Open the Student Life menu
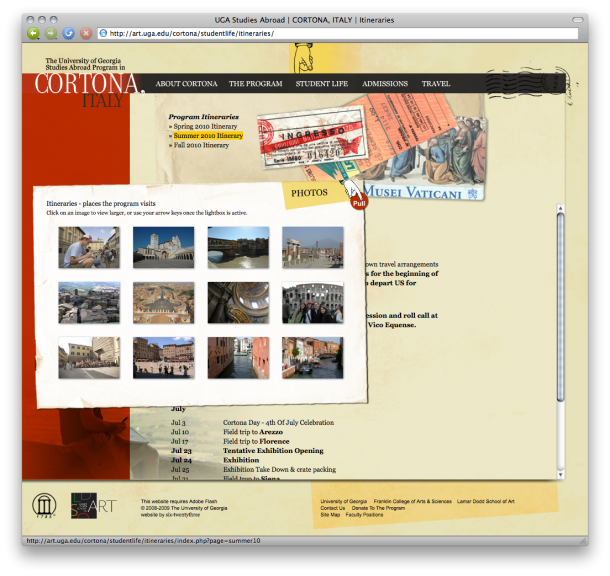Viewport: 610px width, 576px height. coord(322,84)
